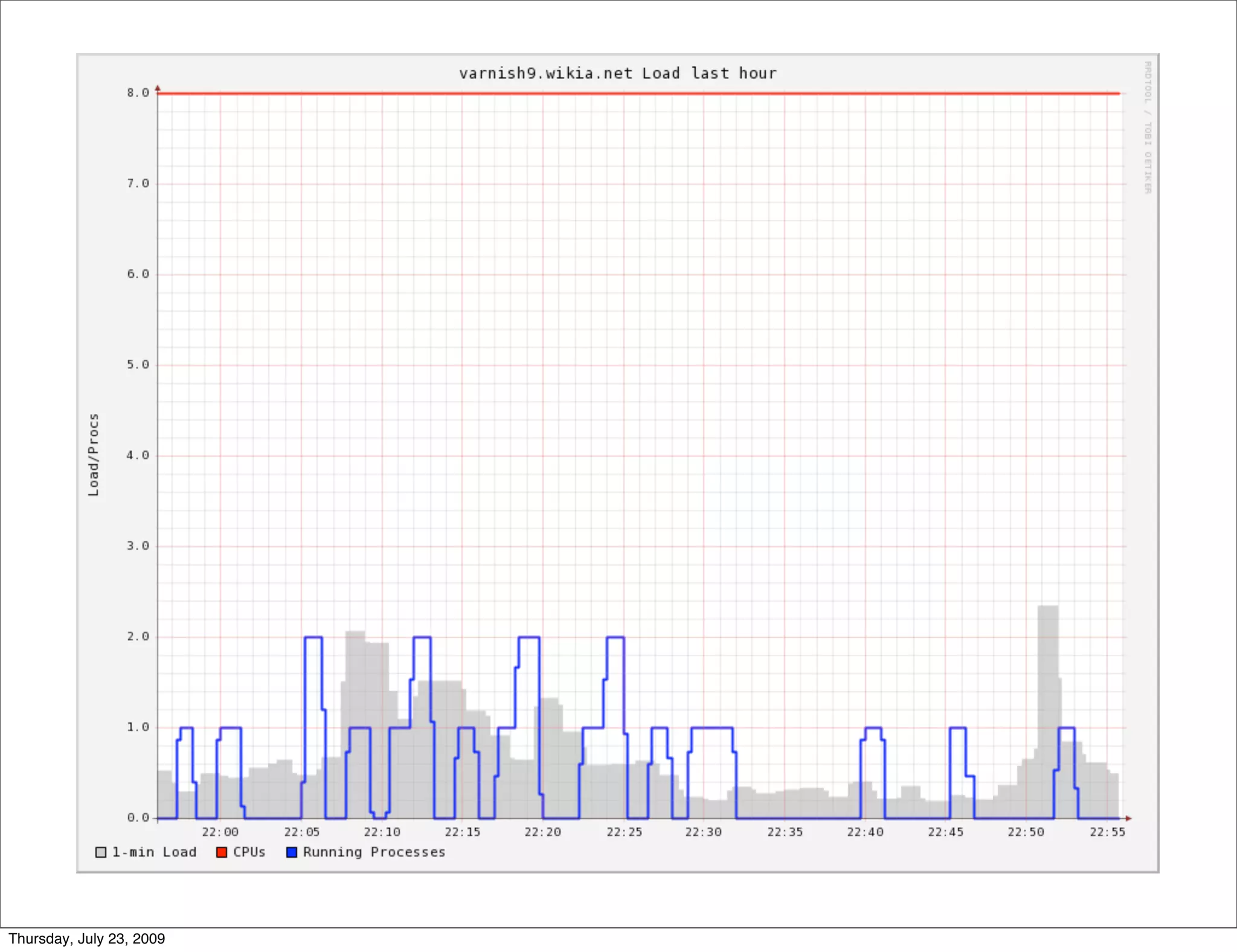Click the 22:00 time axis label
1237x952 pixels.
tap(220, 832)
